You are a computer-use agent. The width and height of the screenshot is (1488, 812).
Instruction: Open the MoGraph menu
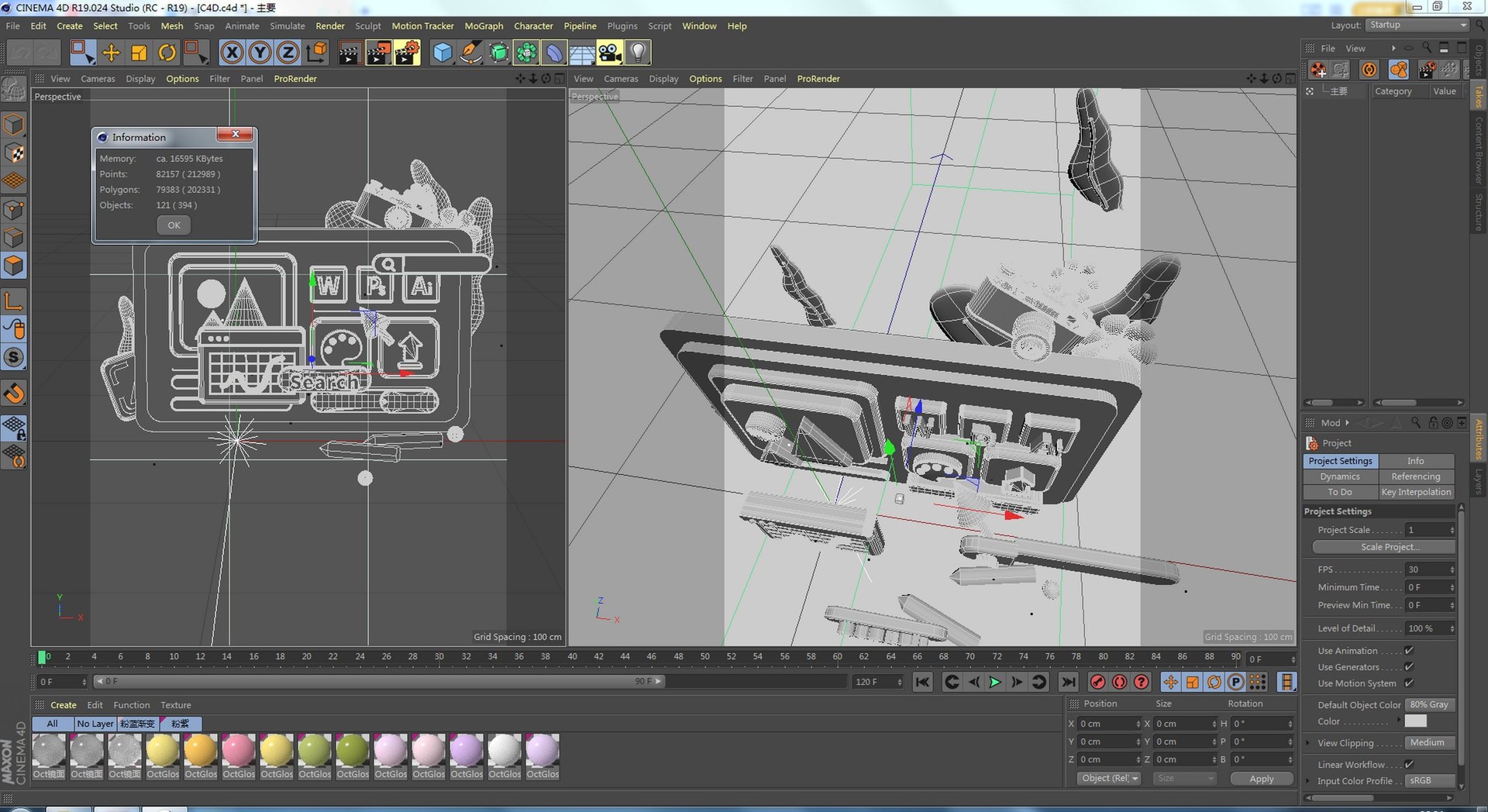click(484, 26)
